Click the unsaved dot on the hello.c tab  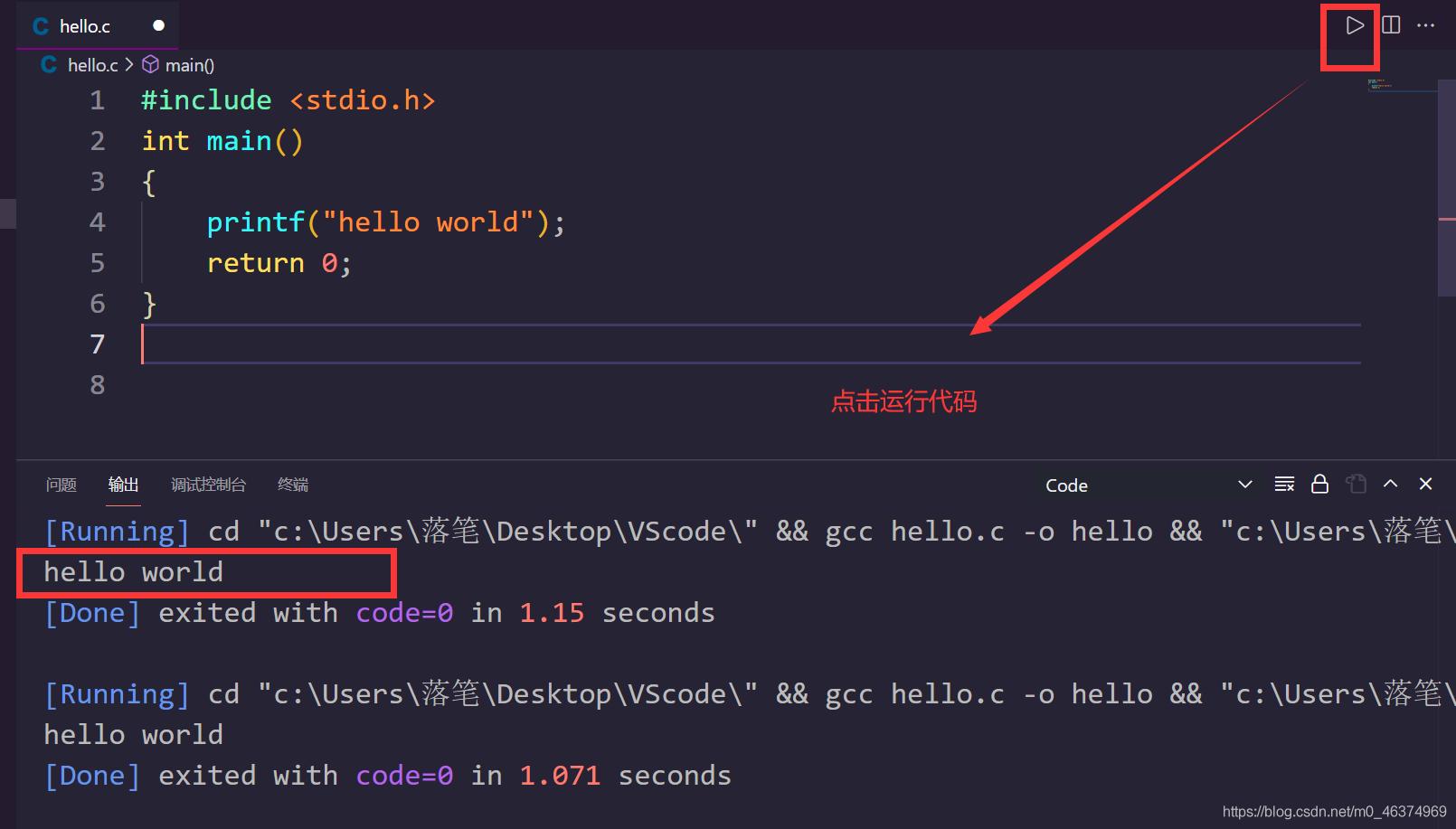pyautogui.click(x=159, y=25)
